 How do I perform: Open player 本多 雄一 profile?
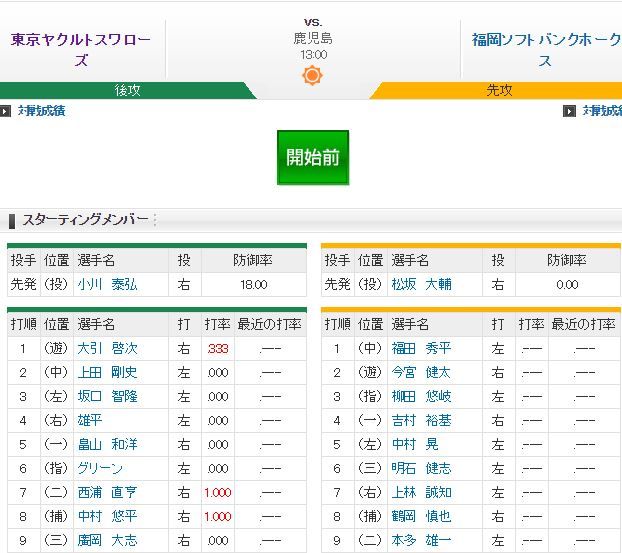[x=421, y=540]
